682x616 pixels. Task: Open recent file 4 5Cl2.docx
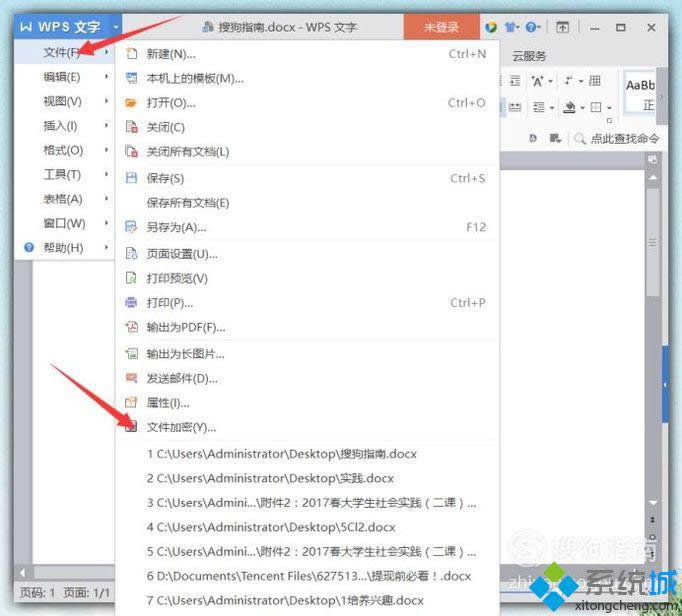(306, 527)
